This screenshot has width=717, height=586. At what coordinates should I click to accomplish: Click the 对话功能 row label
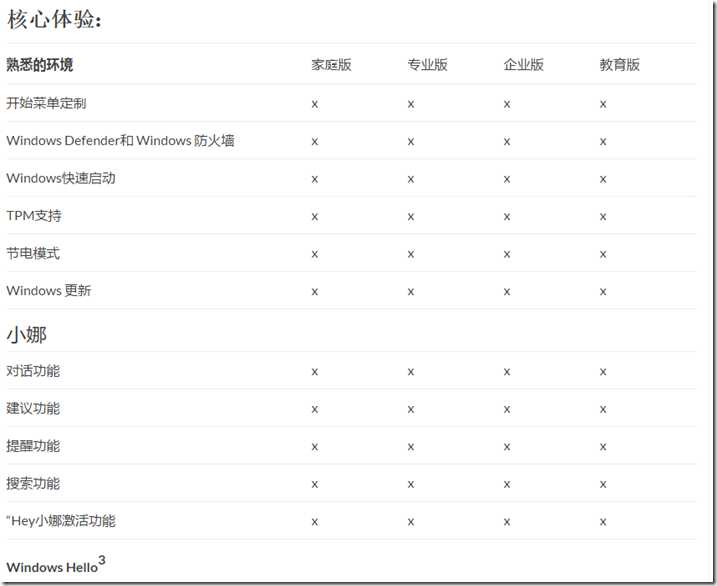point(33,371)
